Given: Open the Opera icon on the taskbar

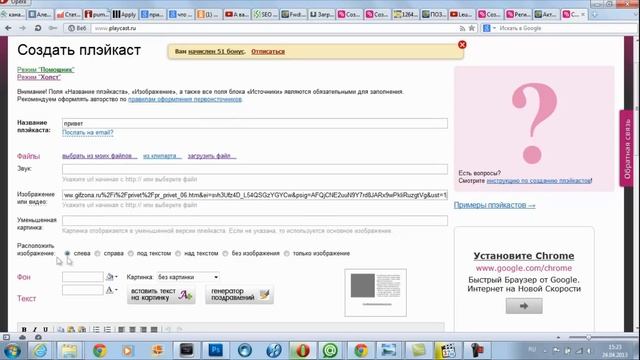Looking at the screenshot, I should pyautogui.click(x=302, y=351).
